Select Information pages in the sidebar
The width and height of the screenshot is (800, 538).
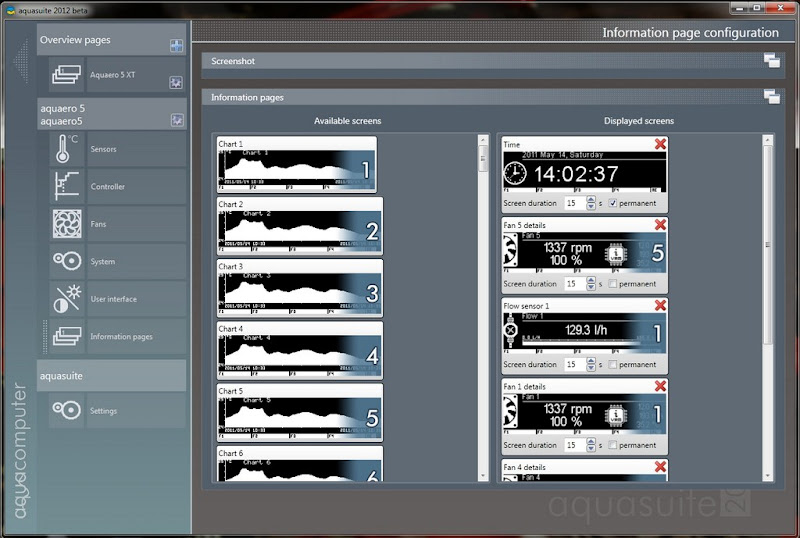[136, 336]
